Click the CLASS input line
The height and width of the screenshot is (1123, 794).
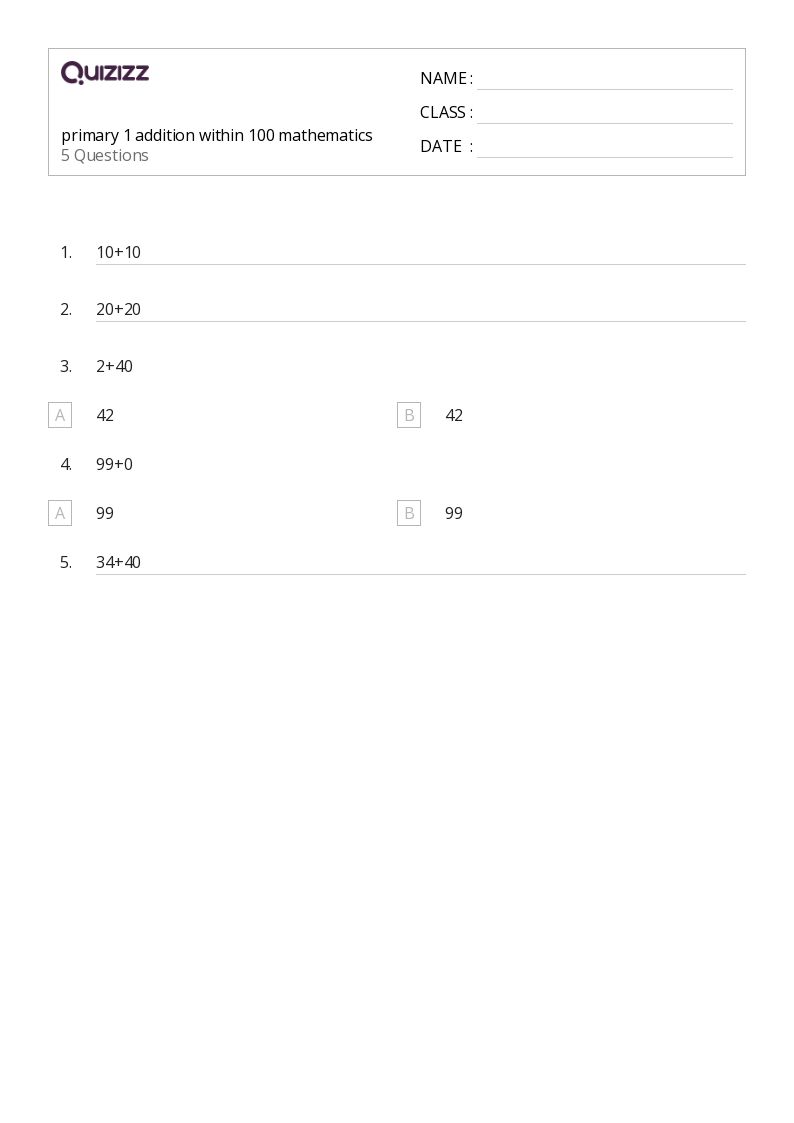604,114
